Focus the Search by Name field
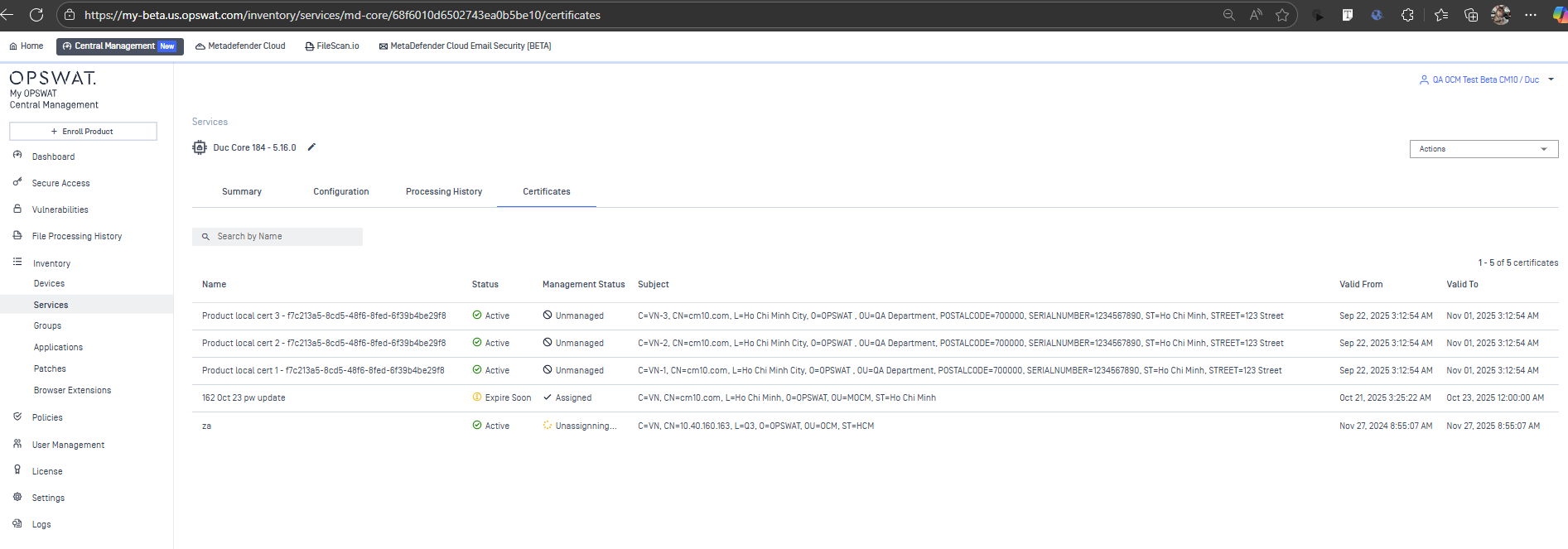Image resolution: width=1568 pixels, height=549 pixels. point(286,237)
